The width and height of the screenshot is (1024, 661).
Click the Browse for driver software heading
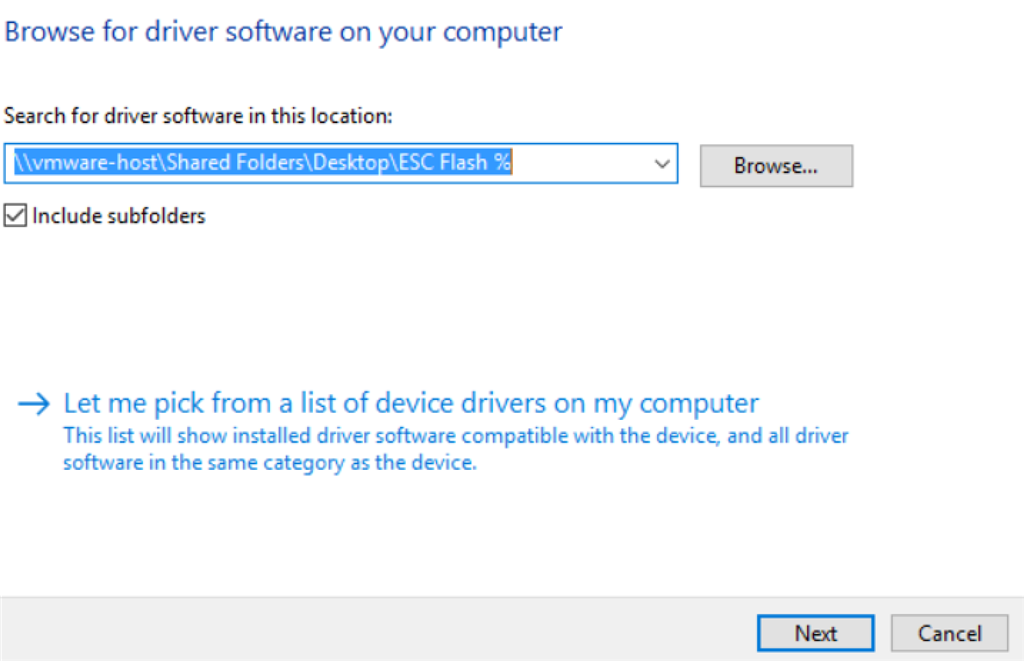[x=283, y=31]
